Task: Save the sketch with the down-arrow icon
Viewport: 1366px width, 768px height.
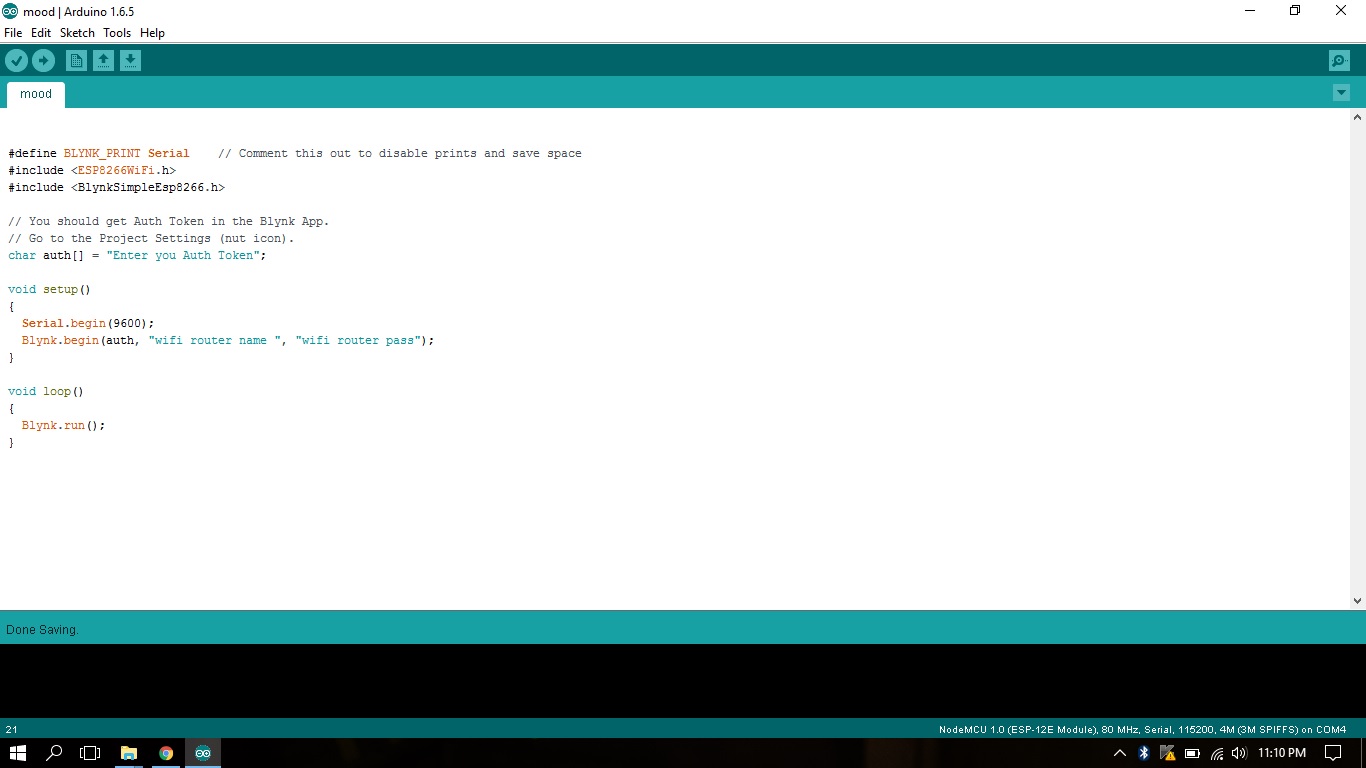Action: point(130,61)
